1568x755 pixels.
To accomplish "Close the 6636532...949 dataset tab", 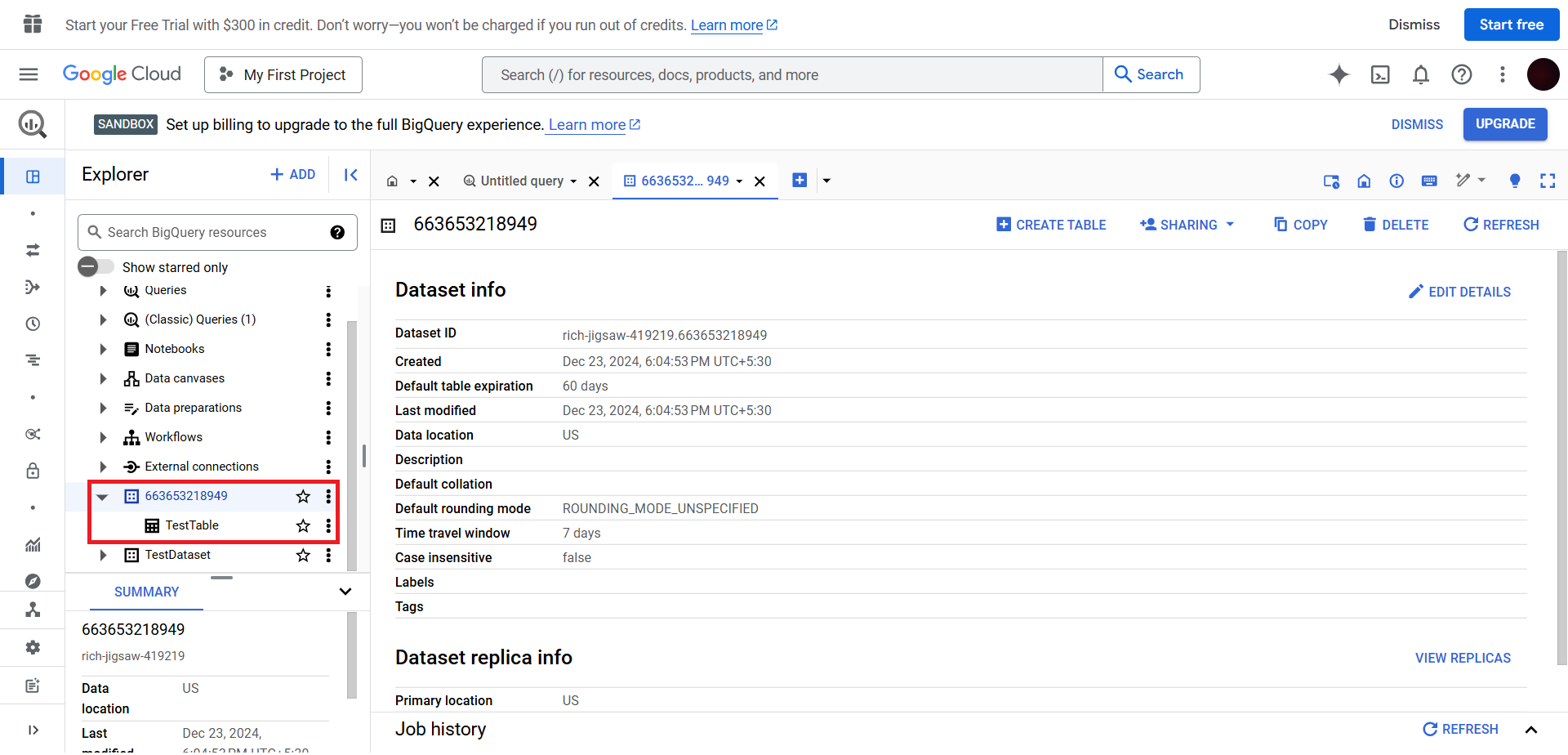I will (x=759, y=181).
